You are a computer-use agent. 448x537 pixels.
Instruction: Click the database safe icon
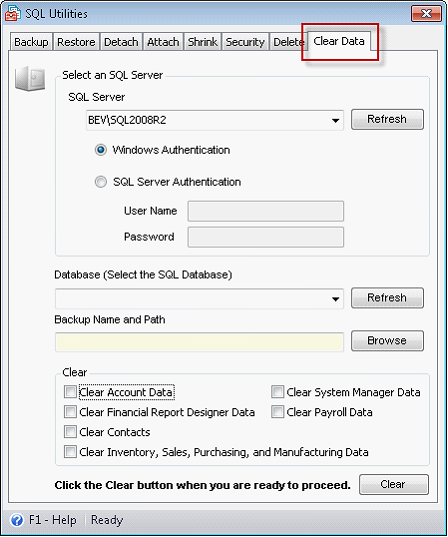pos(30,79)
